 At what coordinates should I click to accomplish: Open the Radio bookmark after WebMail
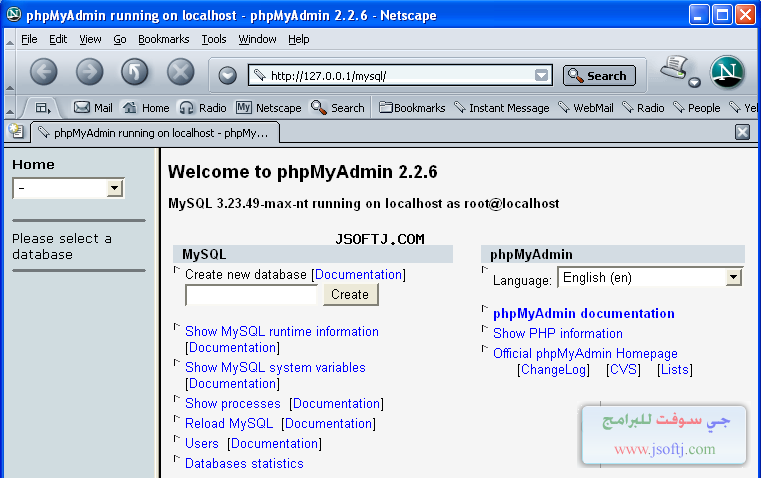[643, 108]
